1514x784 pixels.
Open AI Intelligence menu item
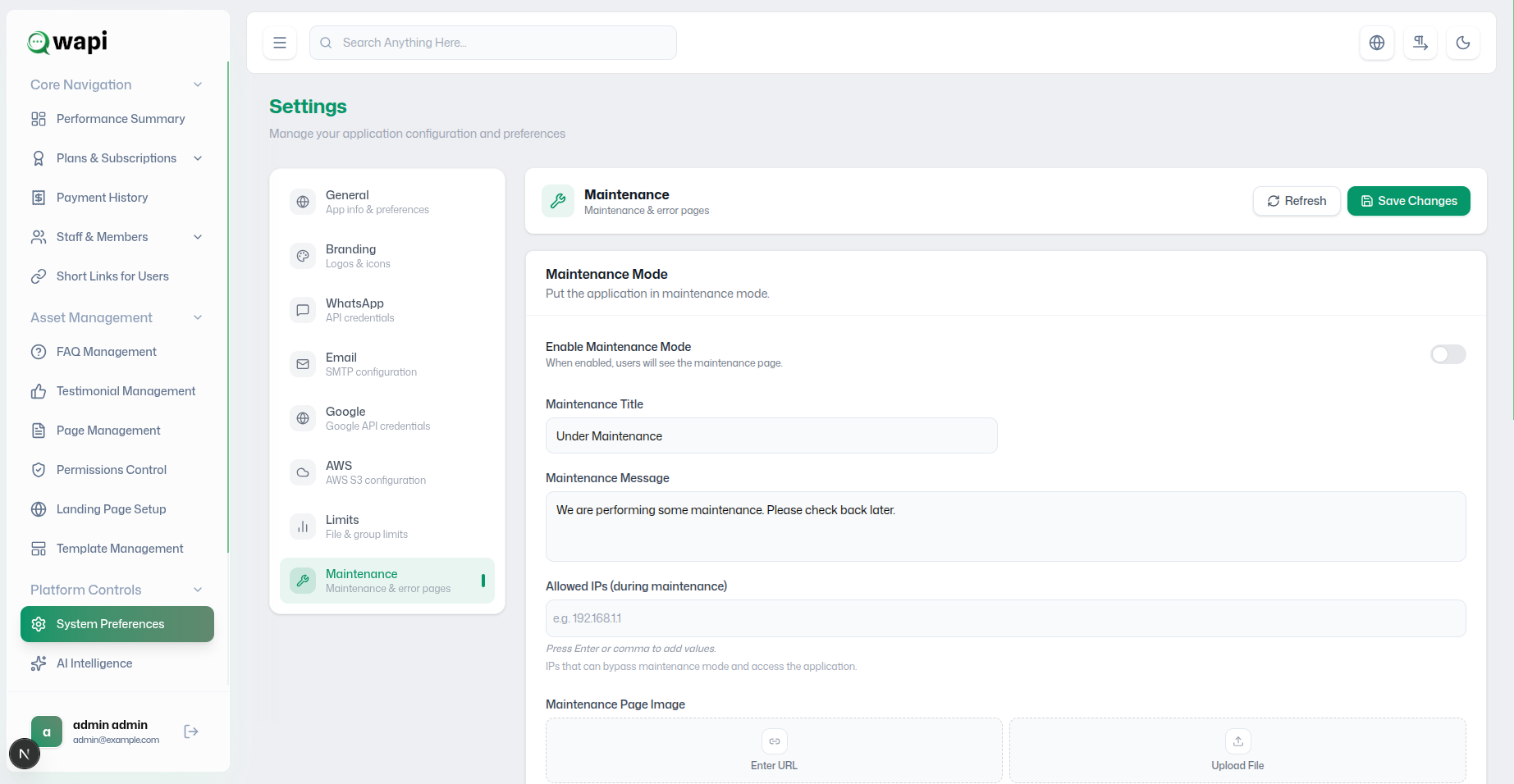point(117,663)
